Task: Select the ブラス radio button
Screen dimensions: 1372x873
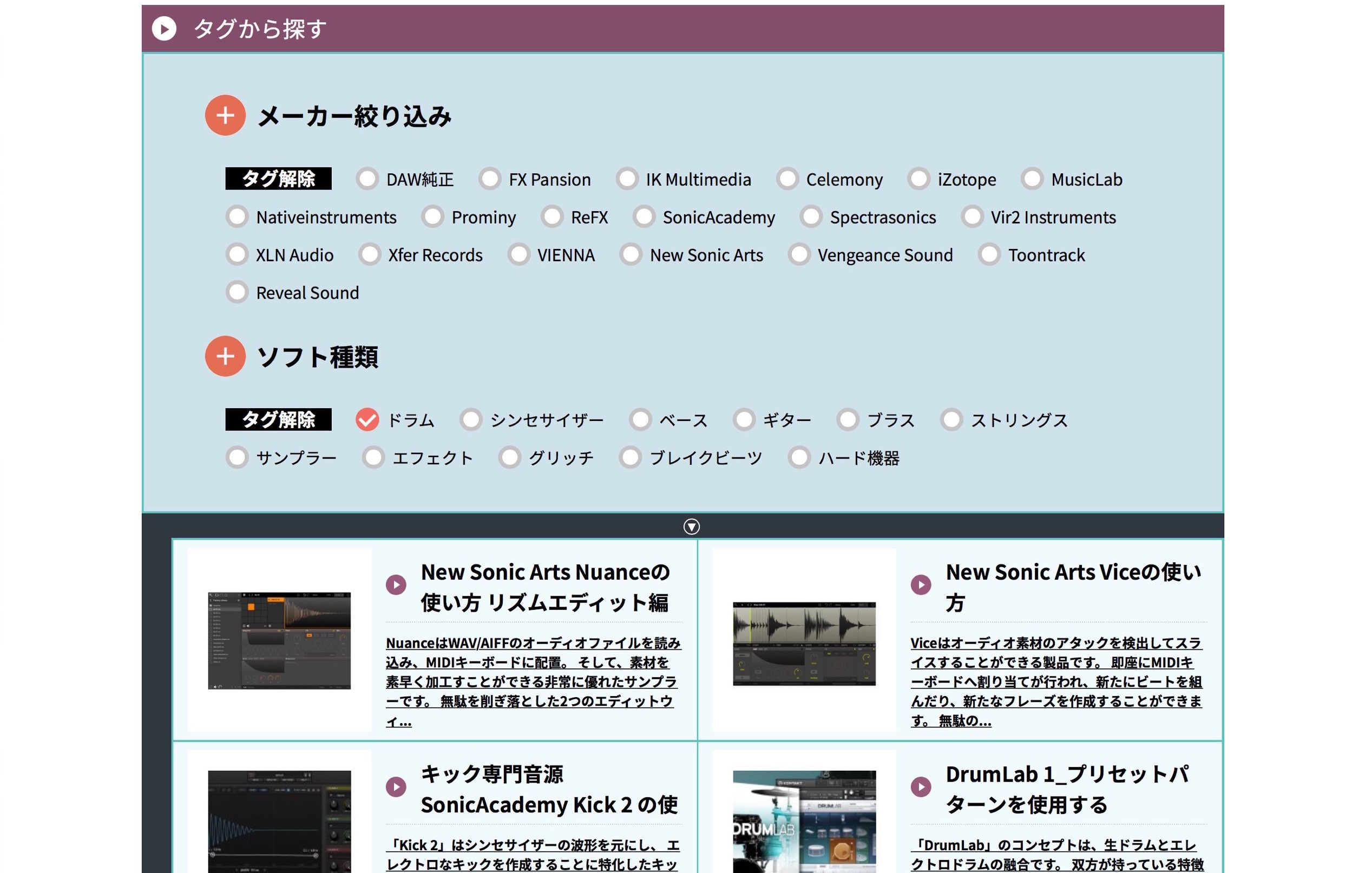Action: 848,419
